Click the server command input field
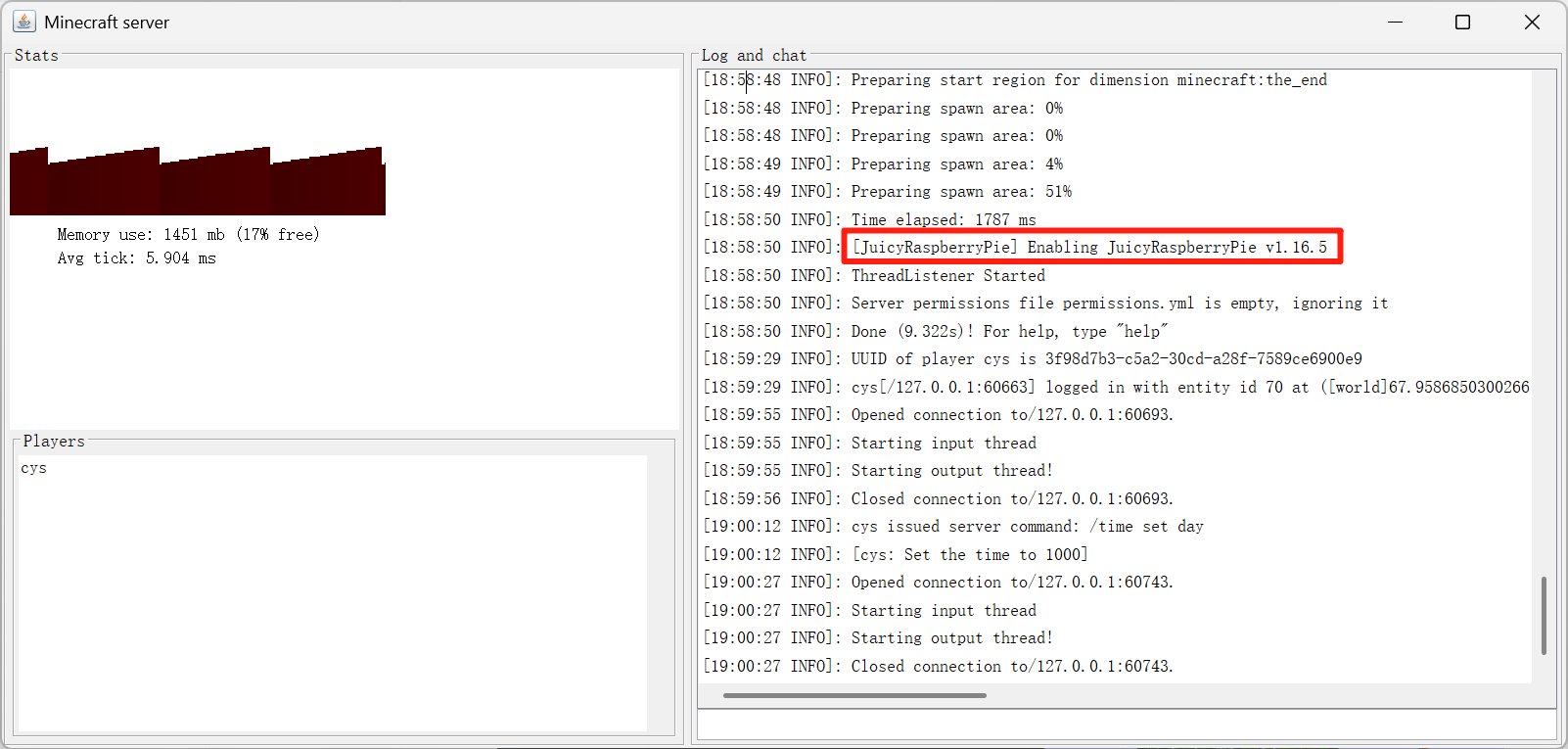The image size is (1568, 749). pos(1127,725)
